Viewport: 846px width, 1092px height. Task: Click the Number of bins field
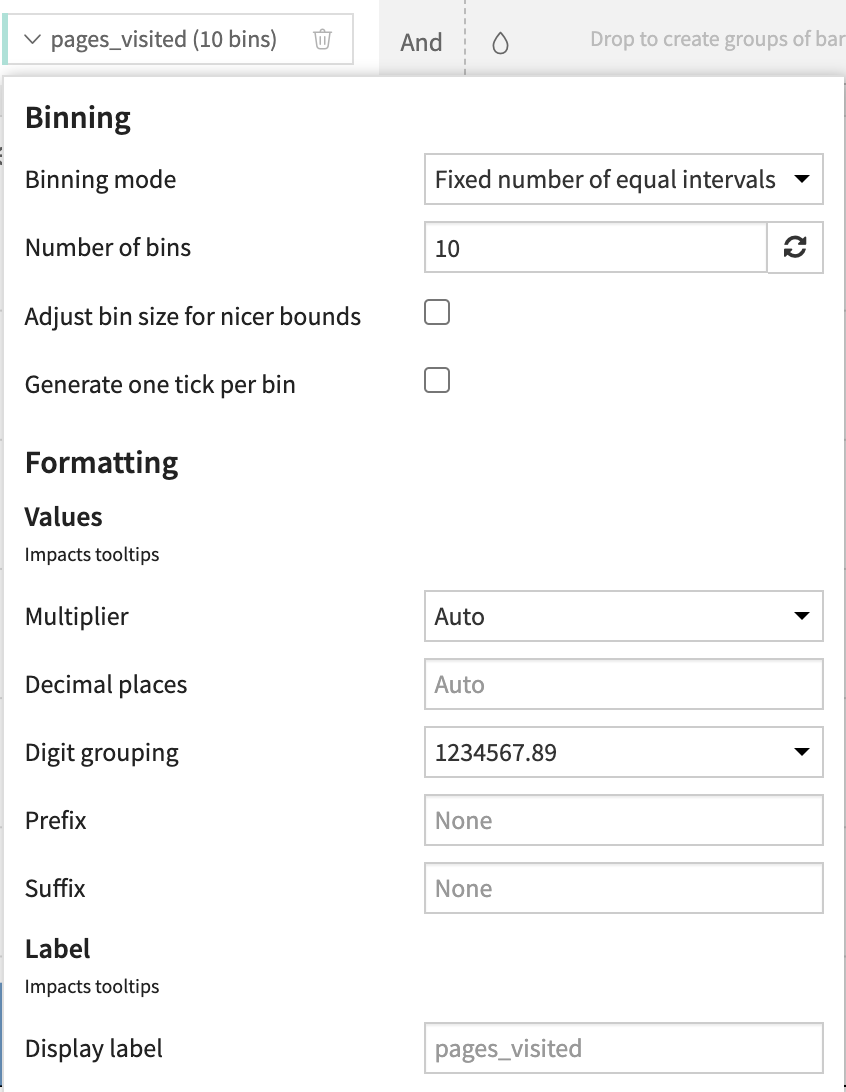pyautogui.click(x=595, y=247)
